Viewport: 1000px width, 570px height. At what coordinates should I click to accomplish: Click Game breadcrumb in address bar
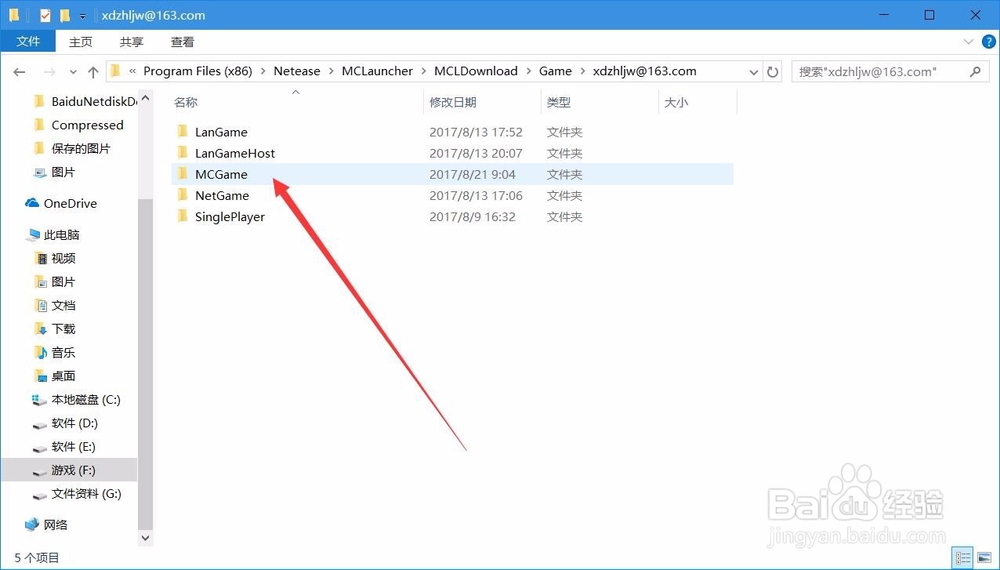[555, 71]
